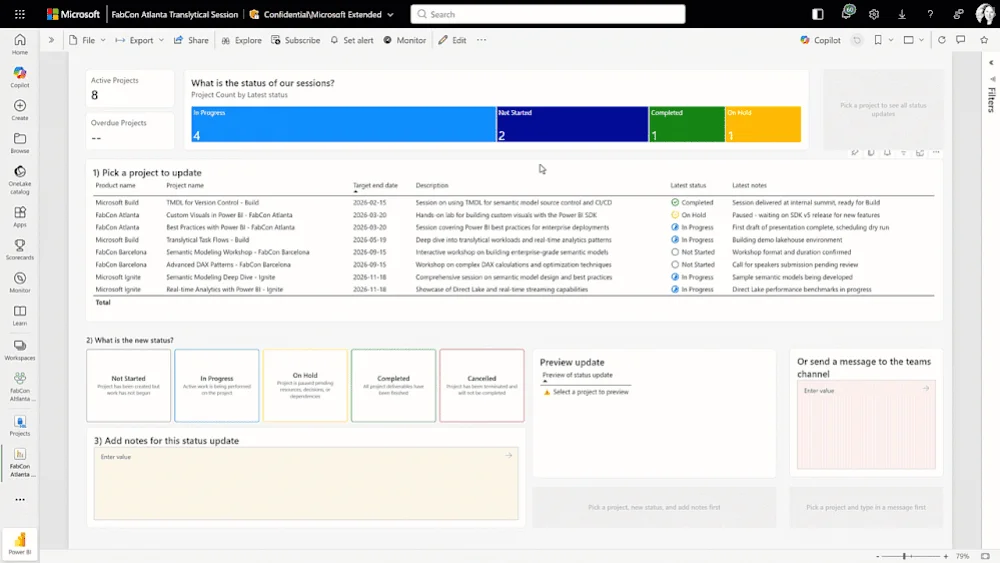Screen dimensions: 1000x563
Task: Refresh visuals using the refresh icon
Action: pos(941,40)
